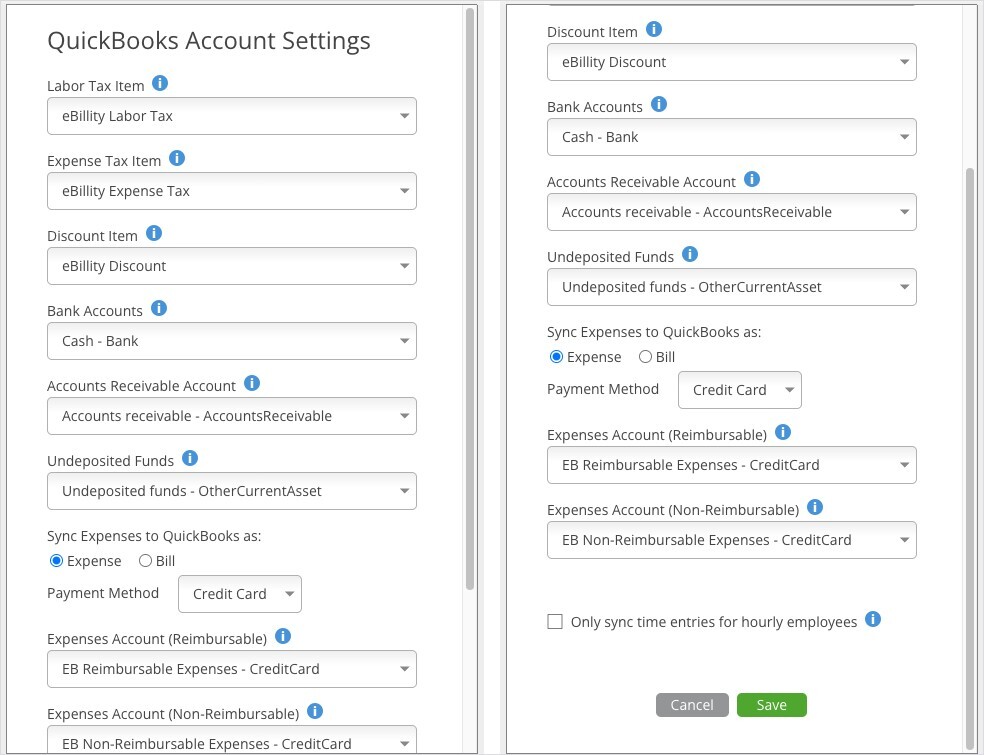
Task: Click QuickBooks Account Settings heading
Action: 209,41
